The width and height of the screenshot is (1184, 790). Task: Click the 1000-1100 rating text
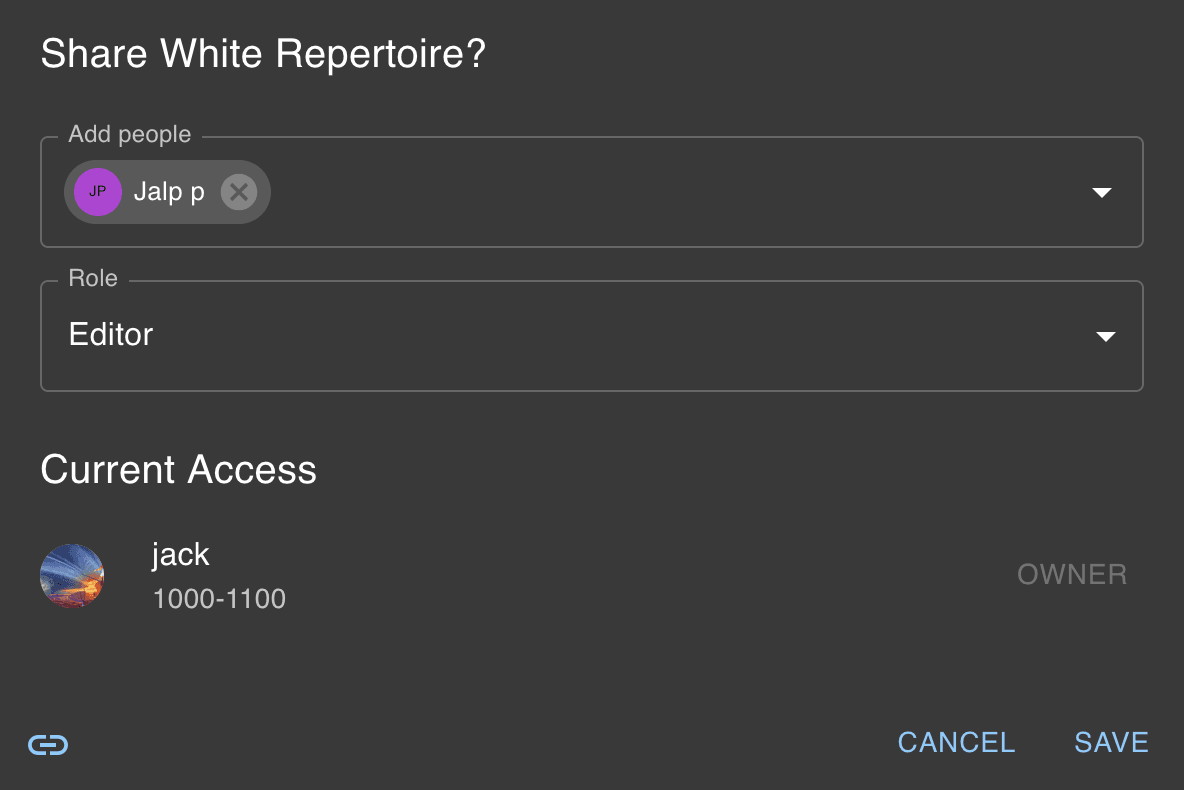click(219, 599)
